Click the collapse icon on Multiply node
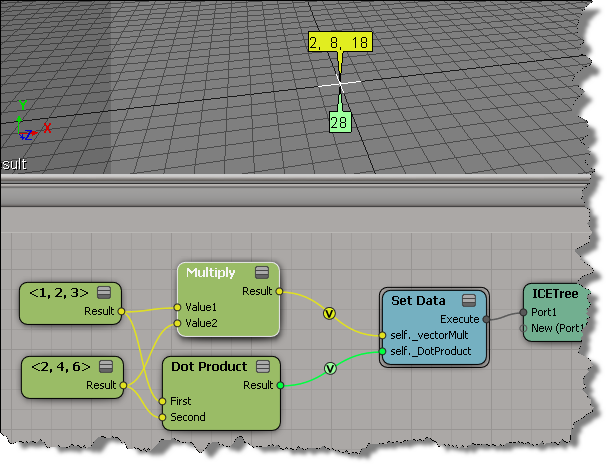This screenshot has height=464, width=607. click(261, 272)
